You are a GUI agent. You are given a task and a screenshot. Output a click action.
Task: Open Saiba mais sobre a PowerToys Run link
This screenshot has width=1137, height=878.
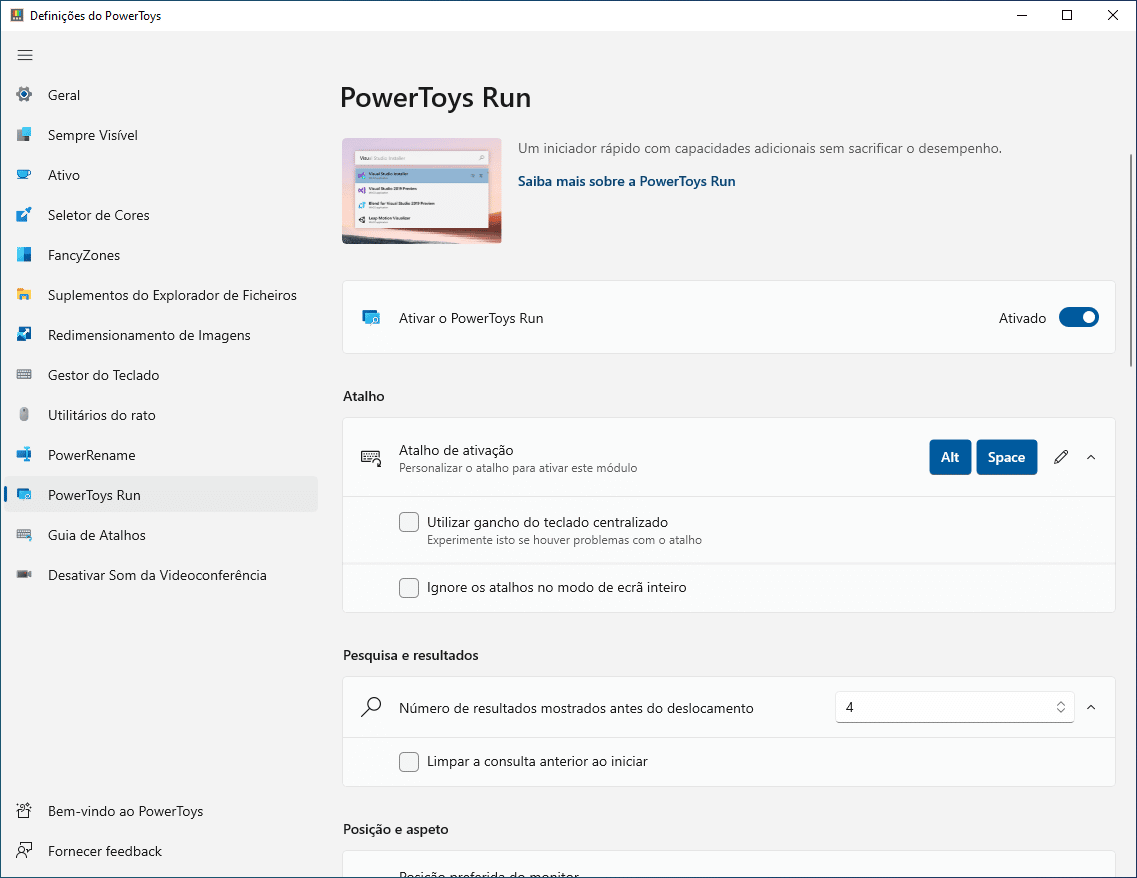[x=627, y=181]
